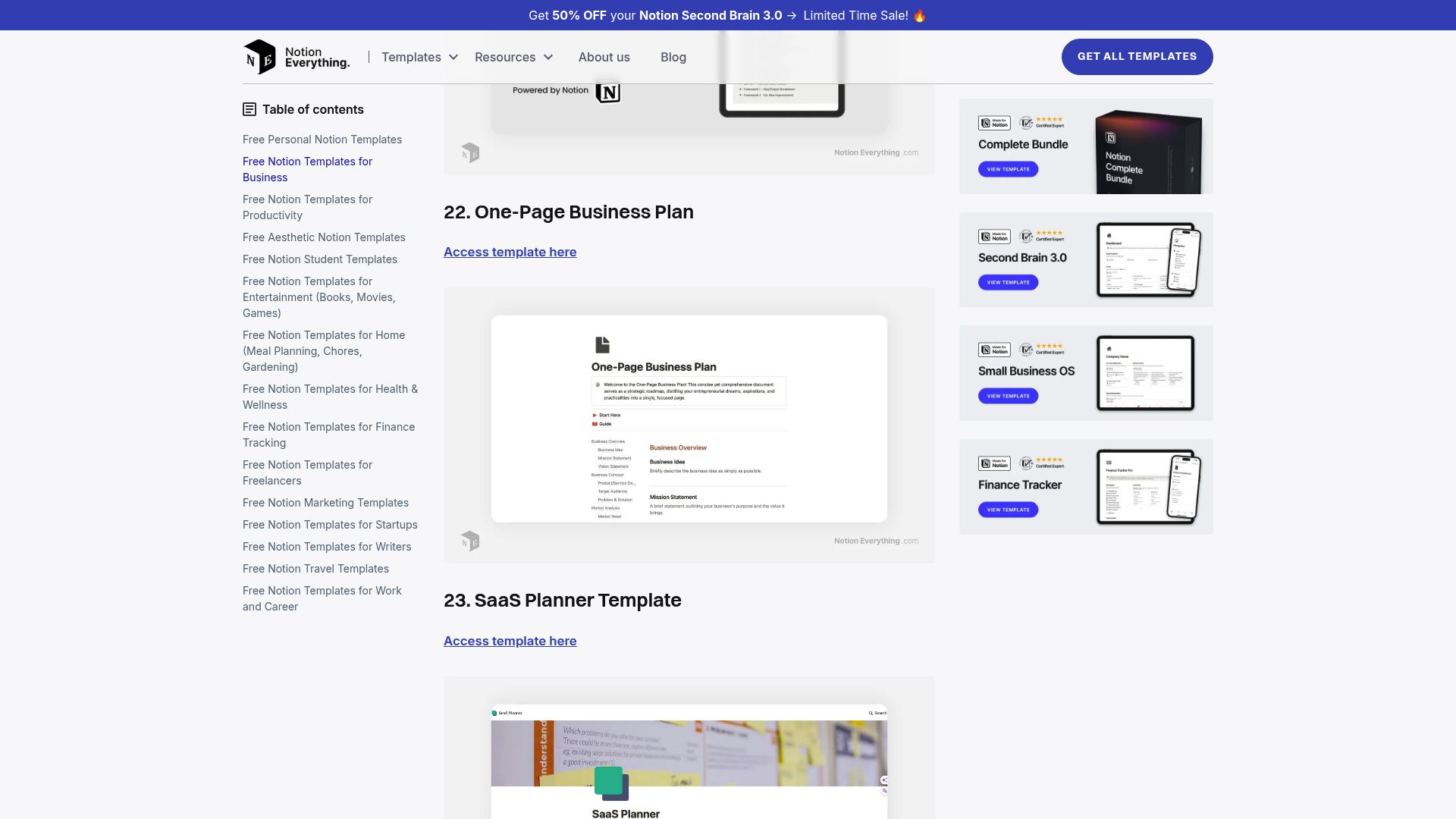Click View Template on Finance Tracker card
1456x819 pixels.
coord(1008,510)
